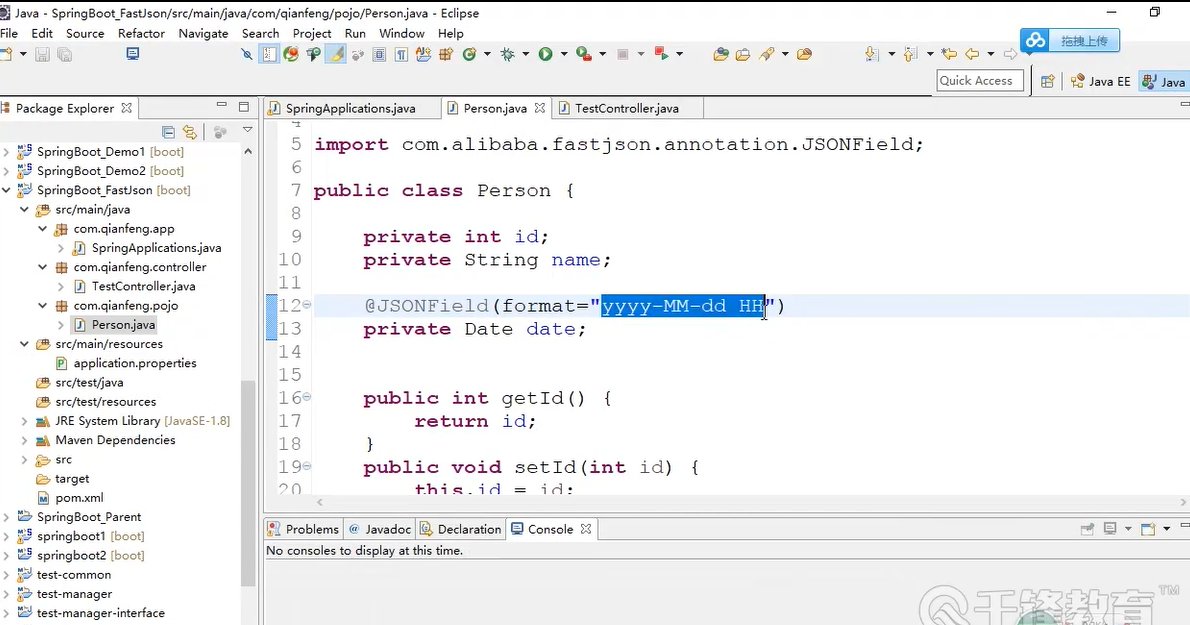Close the Person.java tab
This screenshot has height=625, width=1190.
(540, 108)
